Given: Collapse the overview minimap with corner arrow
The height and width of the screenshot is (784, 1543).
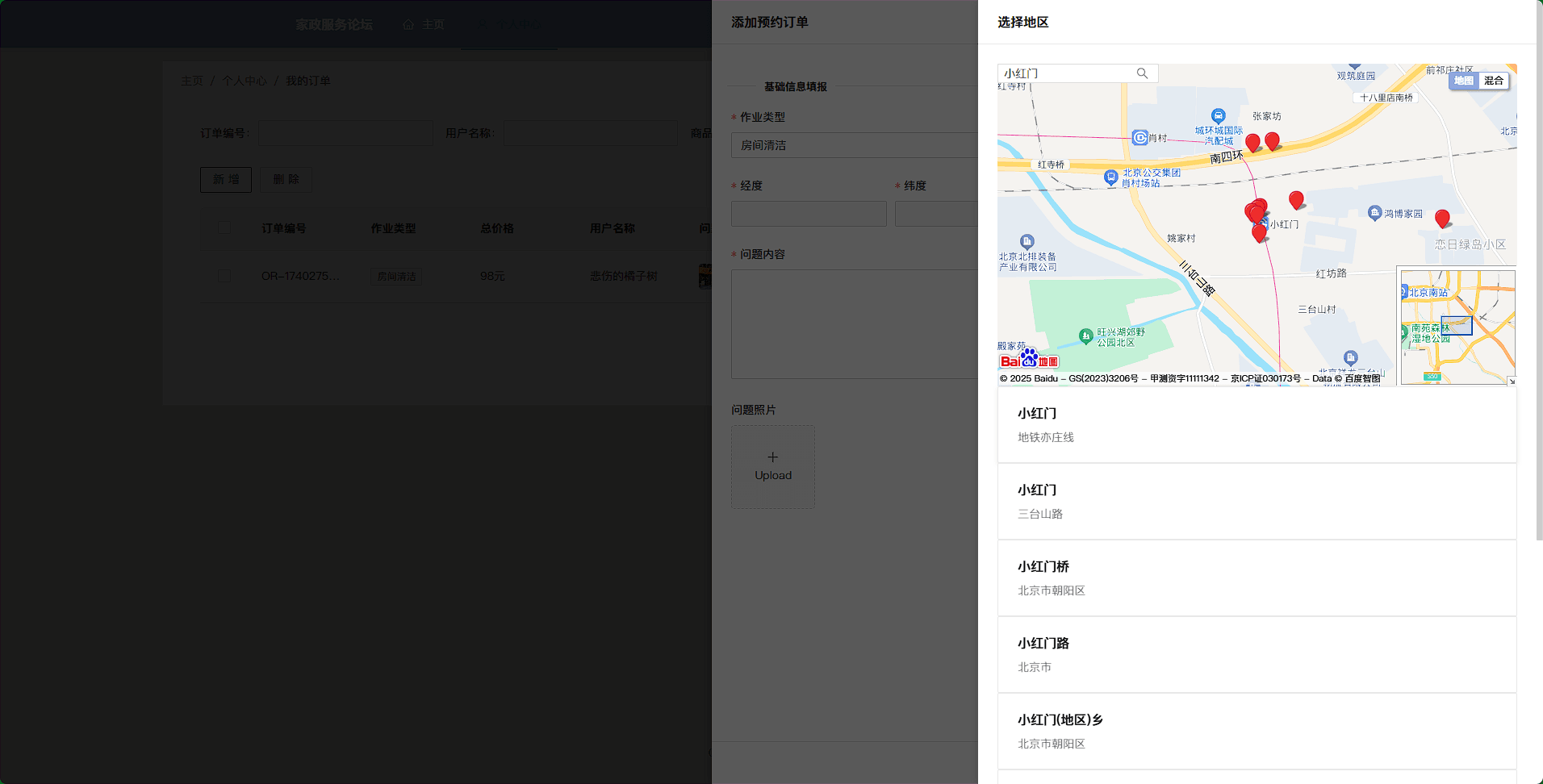Looking at the screenshot, I should [1512, 382].
